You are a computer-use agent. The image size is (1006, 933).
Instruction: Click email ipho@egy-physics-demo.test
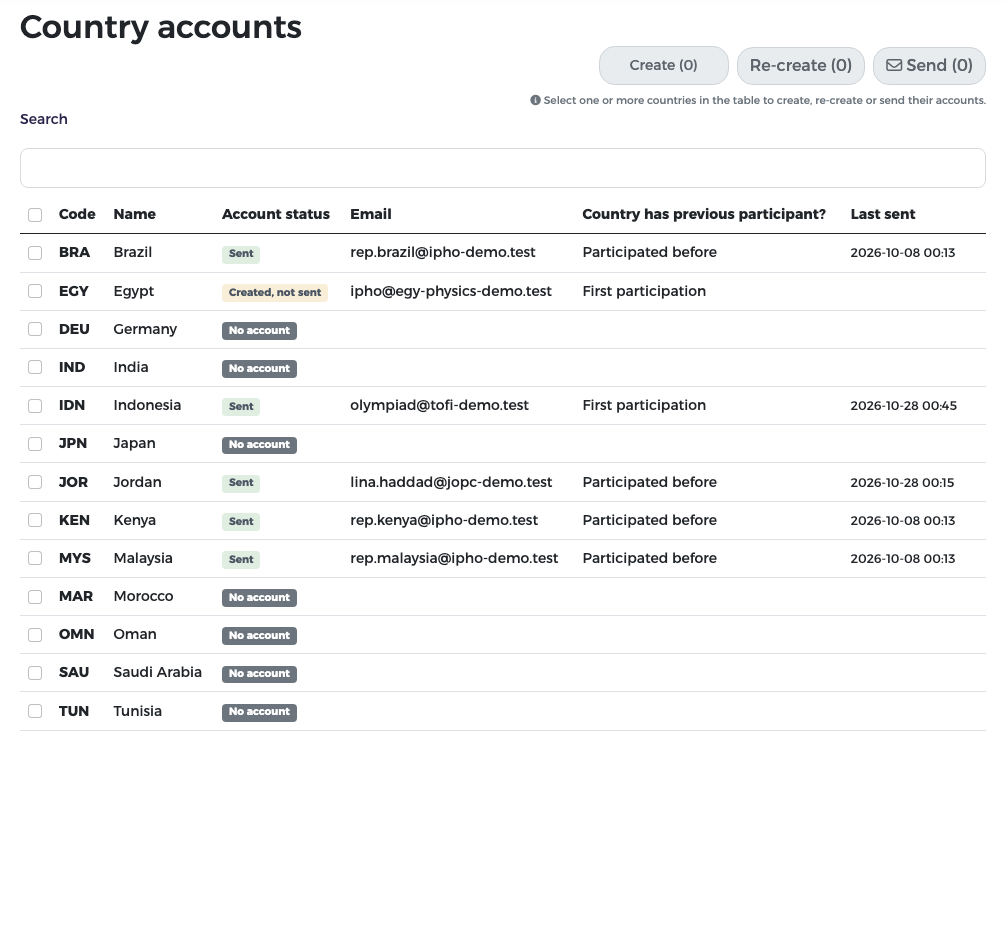451,291
